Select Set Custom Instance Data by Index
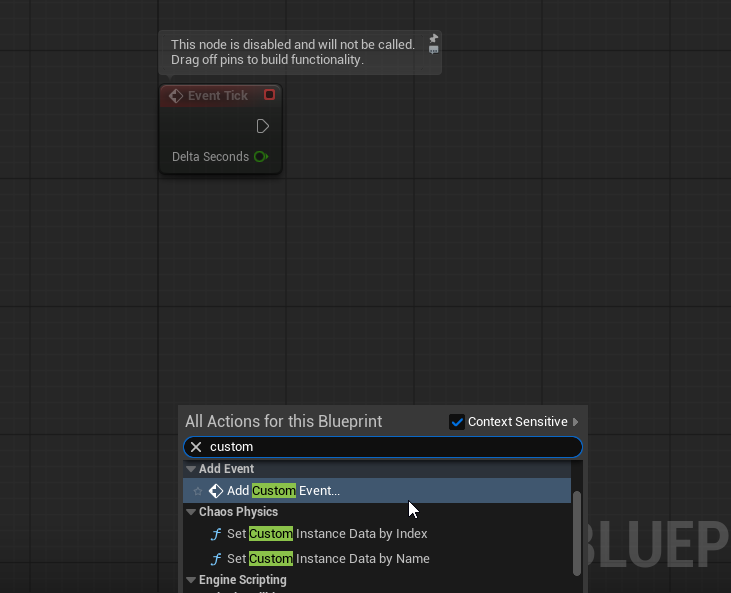731x593 pixels. pyautogui.click(x=377, y=533)
